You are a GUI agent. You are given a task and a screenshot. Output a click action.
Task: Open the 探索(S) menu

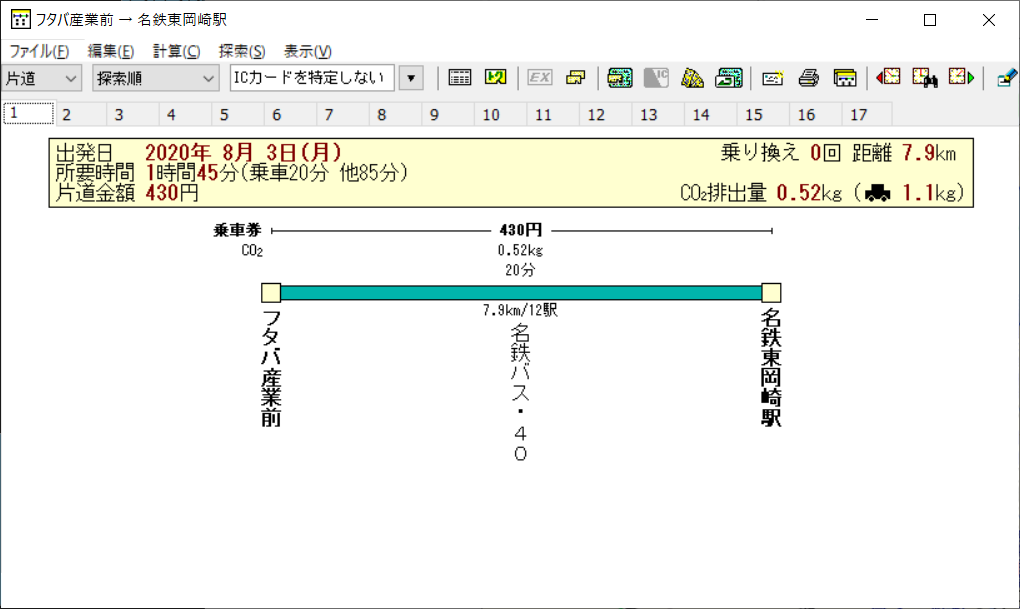242,51
